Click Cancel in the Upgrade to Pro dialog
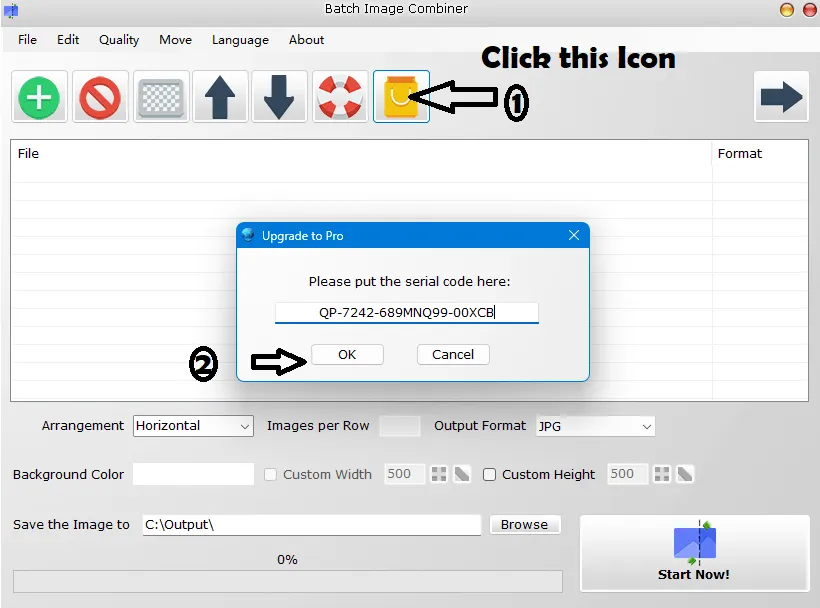 pos(453,354)
